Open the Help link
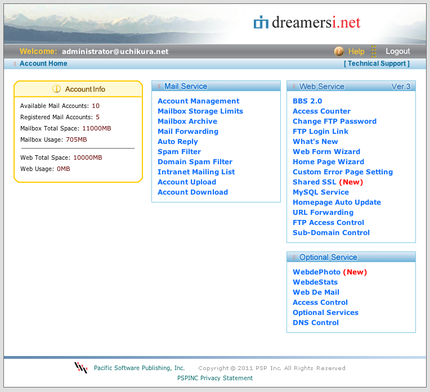430x392 pixels. 356,51
